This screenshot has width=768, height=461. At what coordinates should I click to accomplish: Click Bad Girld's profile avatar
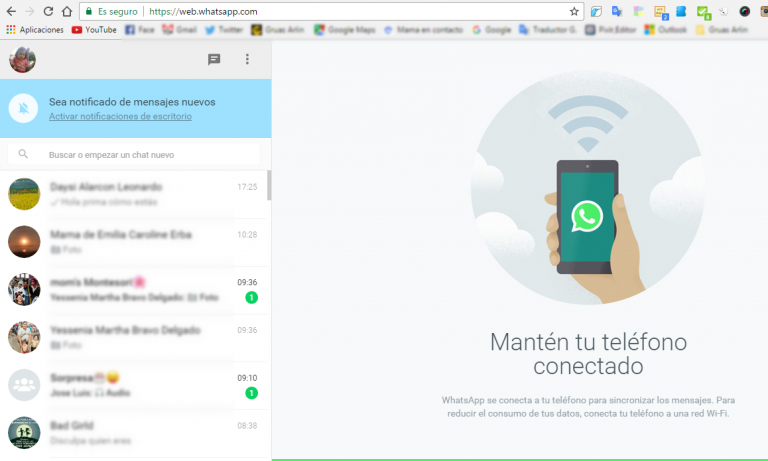[24, 433]
